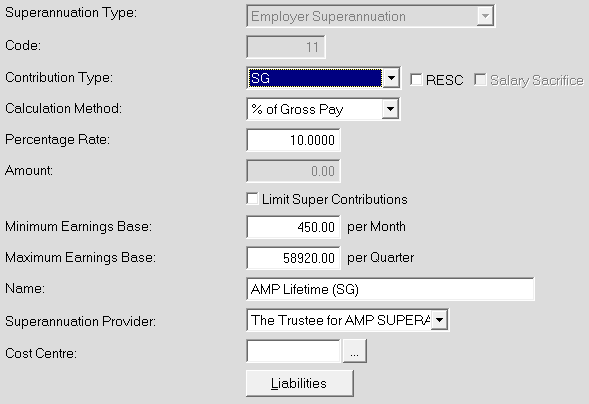
Task: Click the Code field showing 11
Action: [x=286, y=47]
